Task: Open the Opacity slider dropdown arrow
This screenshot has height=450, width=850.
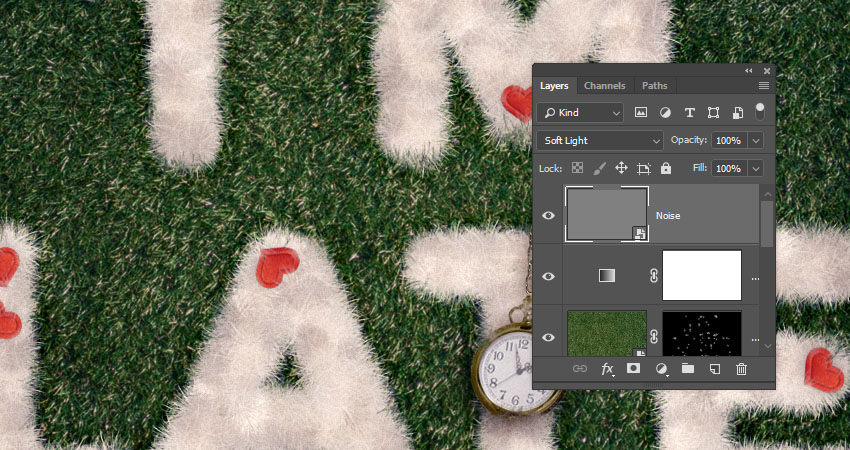Action: (x=756, y=140)
